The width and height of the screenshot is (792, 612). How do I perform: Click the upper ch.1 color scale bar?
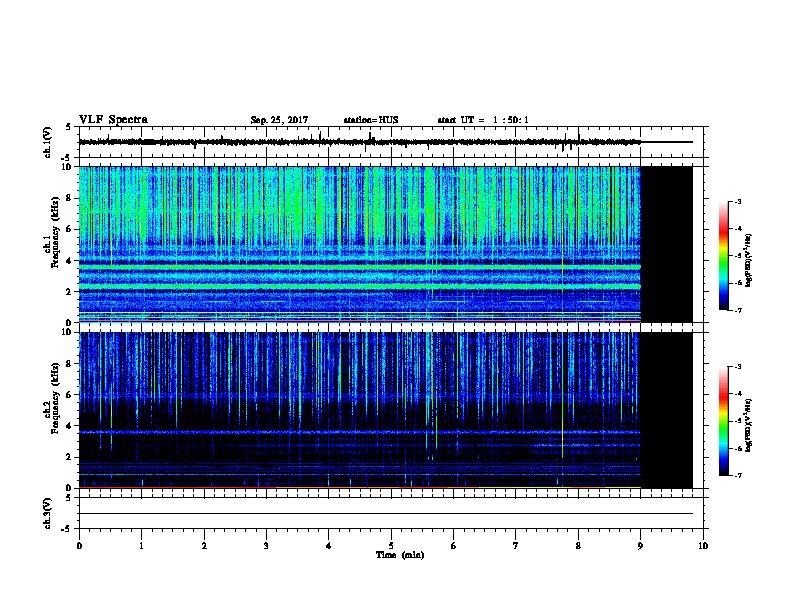(723, 256)
